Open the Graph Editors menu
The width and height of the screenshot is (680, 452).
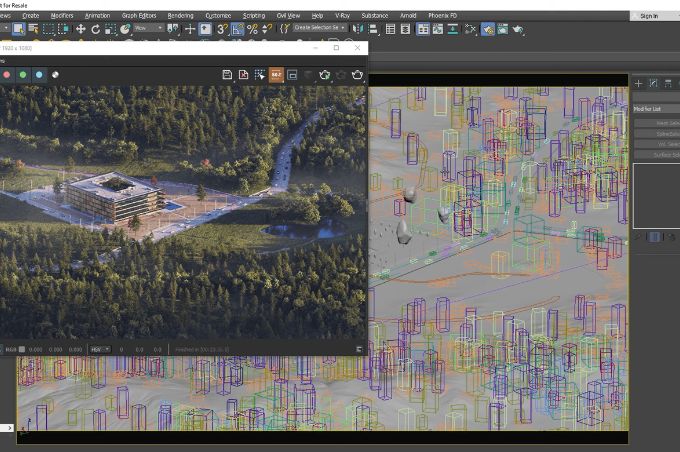point(139,16)
